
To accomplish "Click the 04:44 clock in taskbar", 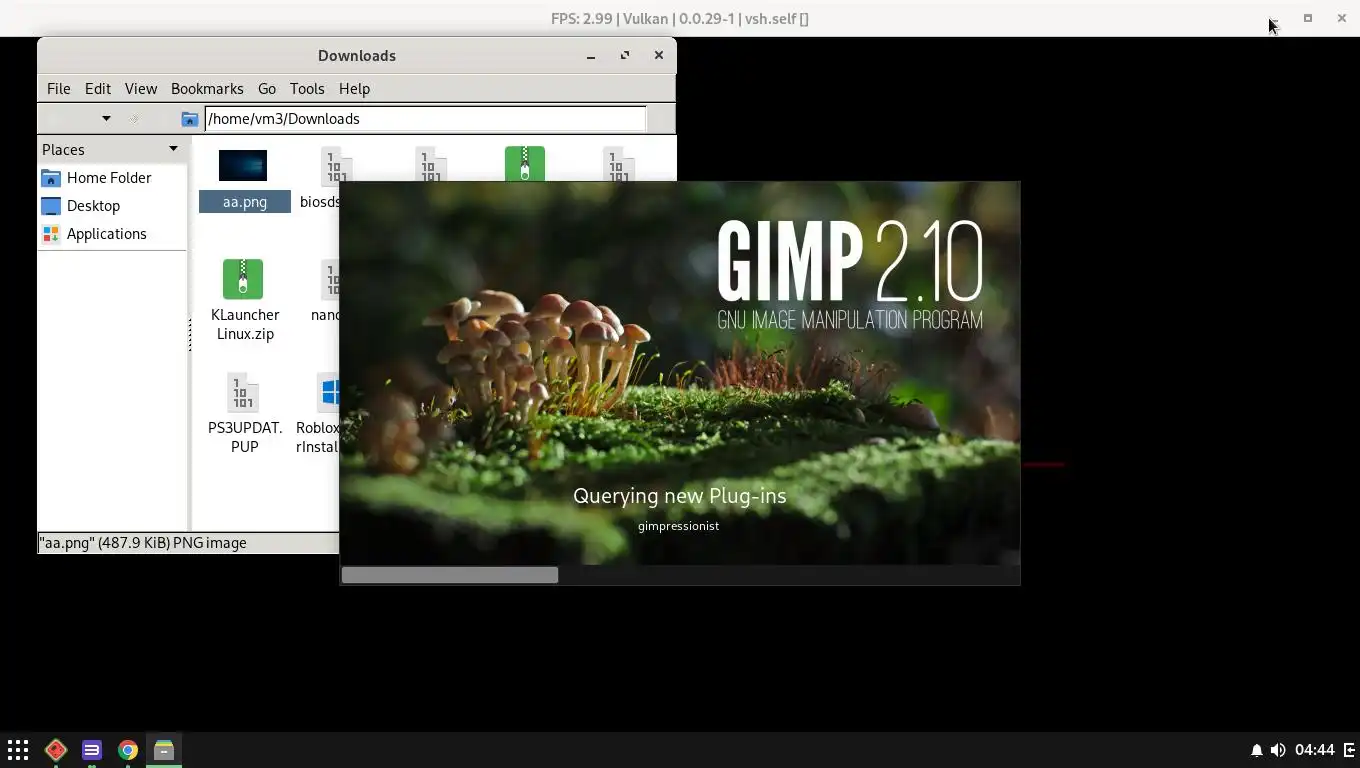I will pos(1314,750).
